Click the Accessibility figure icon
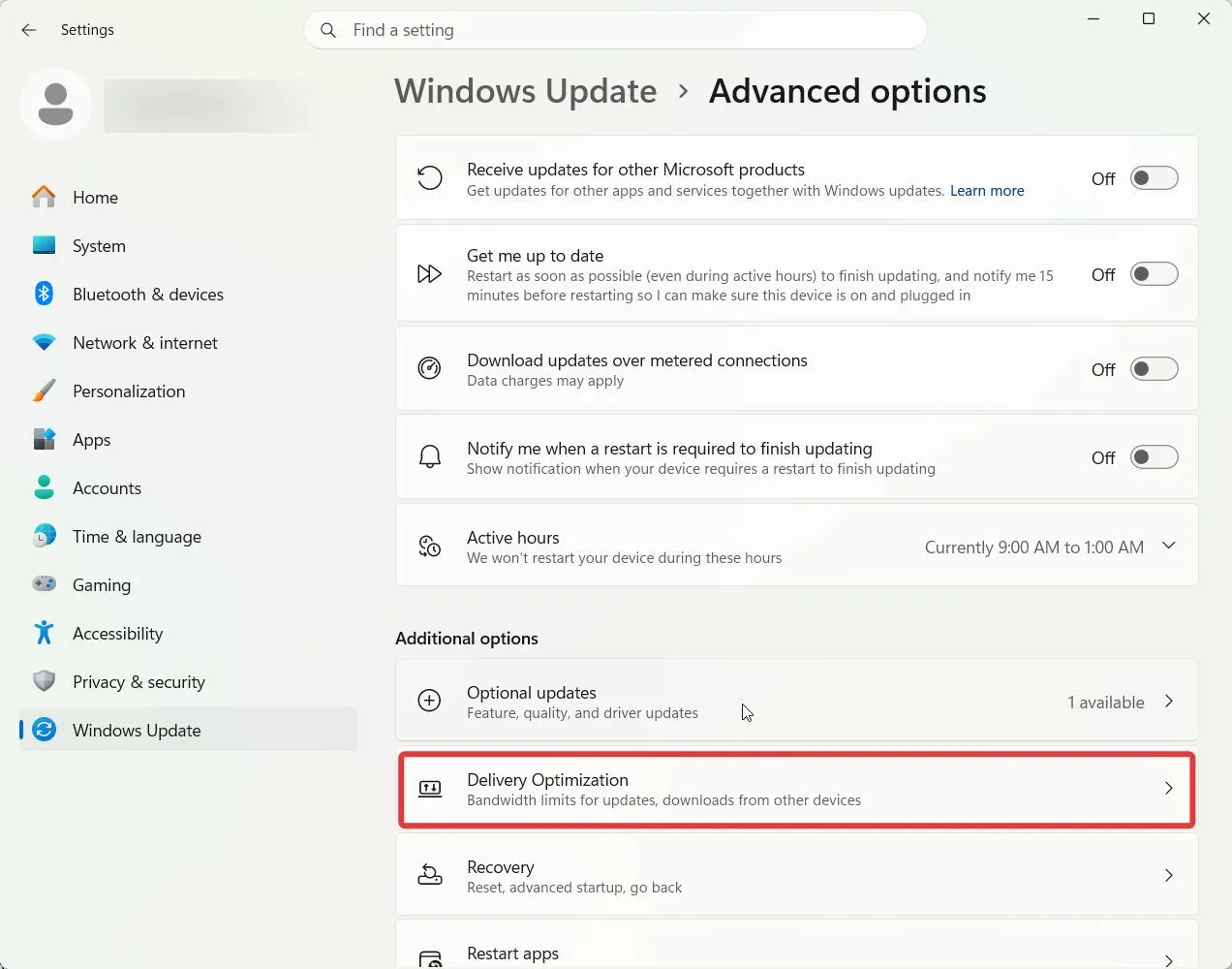 pyautogui.click(x=44, y=633)
